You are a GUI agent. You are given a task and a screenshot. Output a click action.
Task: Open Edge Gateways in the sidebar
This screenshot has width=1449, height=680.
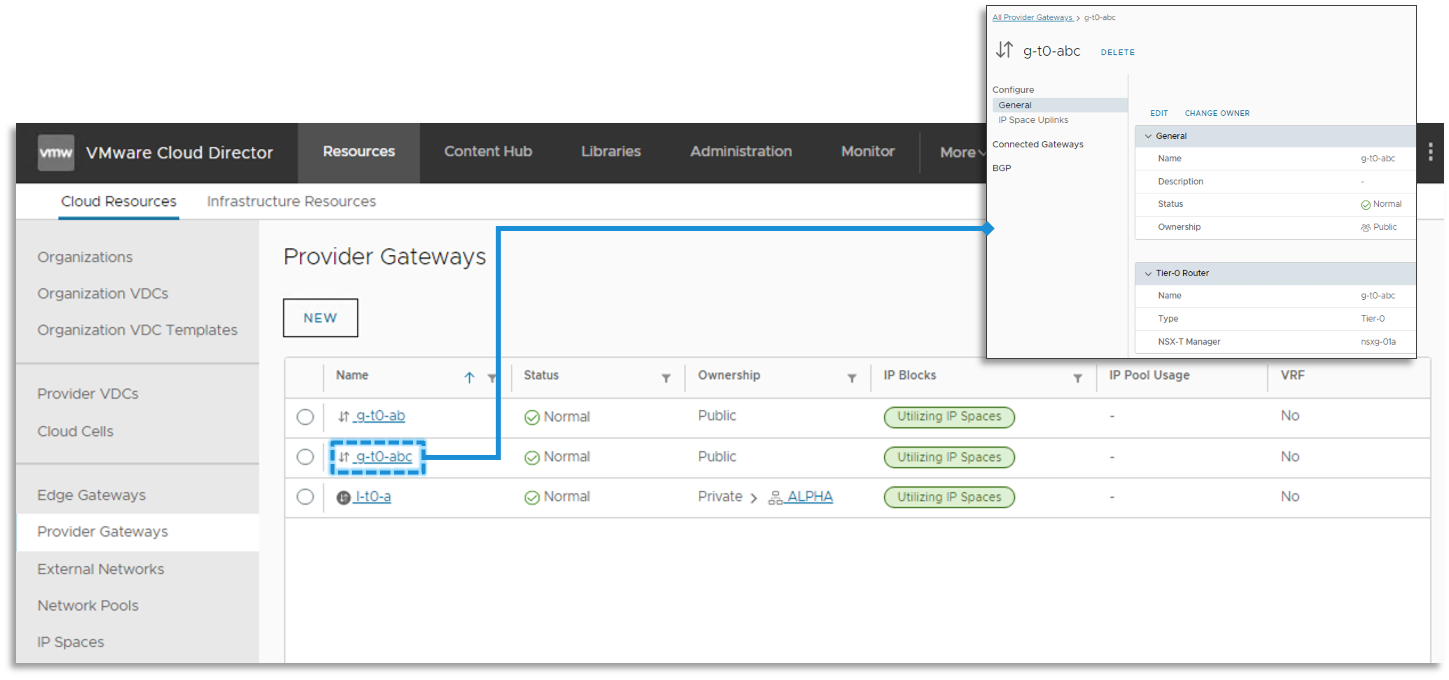[92, 495]
